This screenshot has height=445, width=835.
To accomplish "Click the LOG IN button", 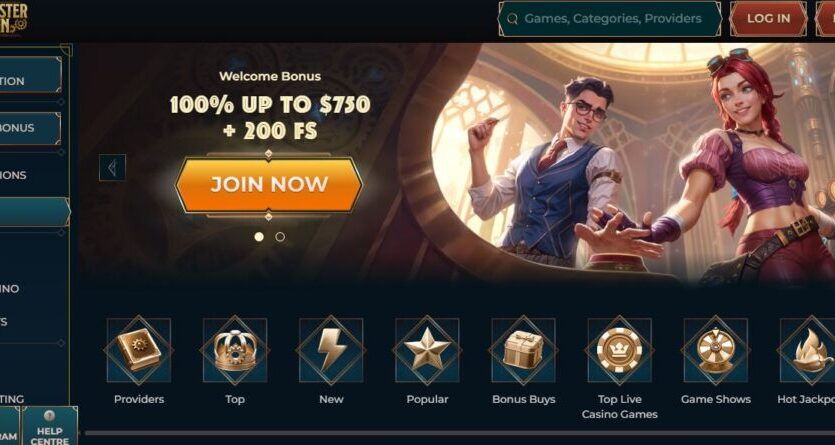I will pyautogui.click(x=768, y=19).
